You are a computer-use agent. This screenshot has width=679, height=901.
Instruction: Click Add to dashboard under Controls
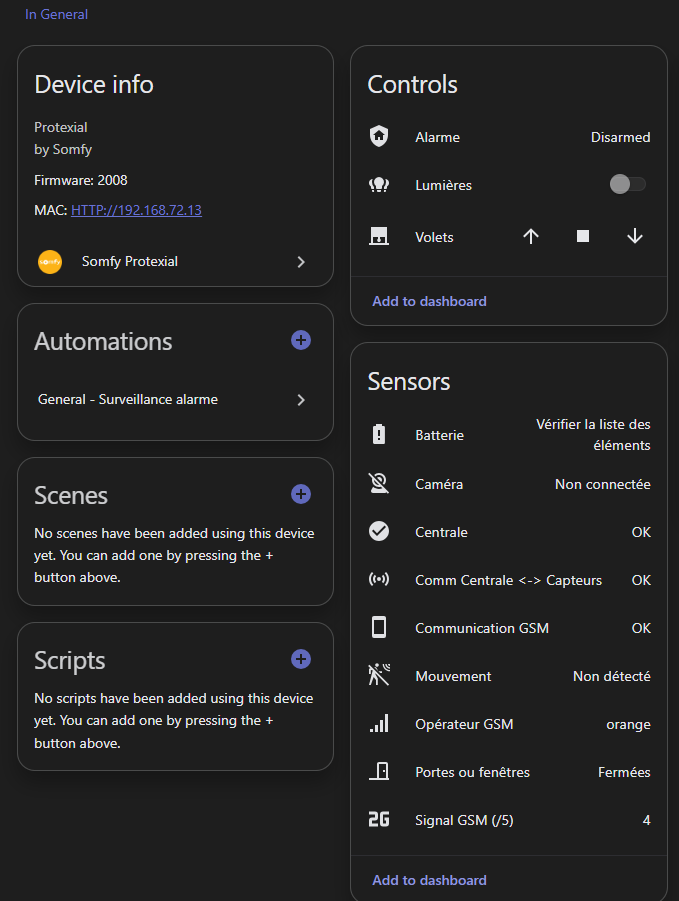(429, 301)
